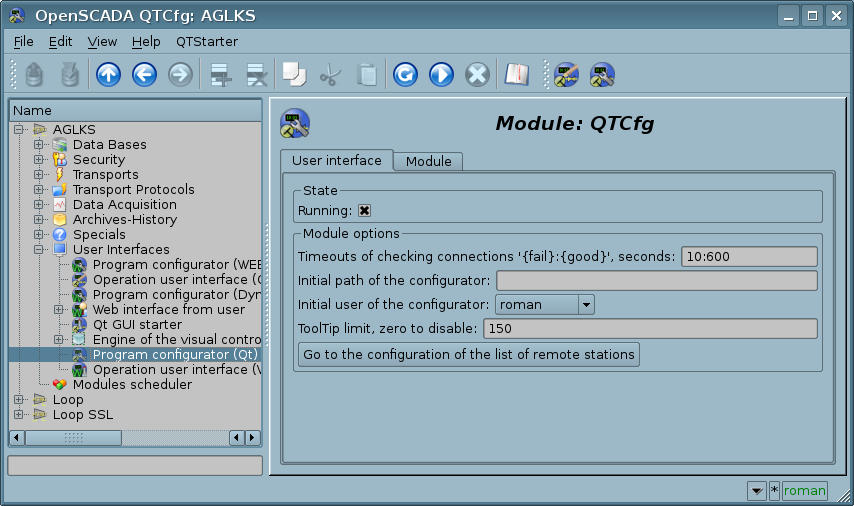Switch to the Module tab
Image resolution: width=854 pixels, height=506 pixels.
[x=428, y=161]
